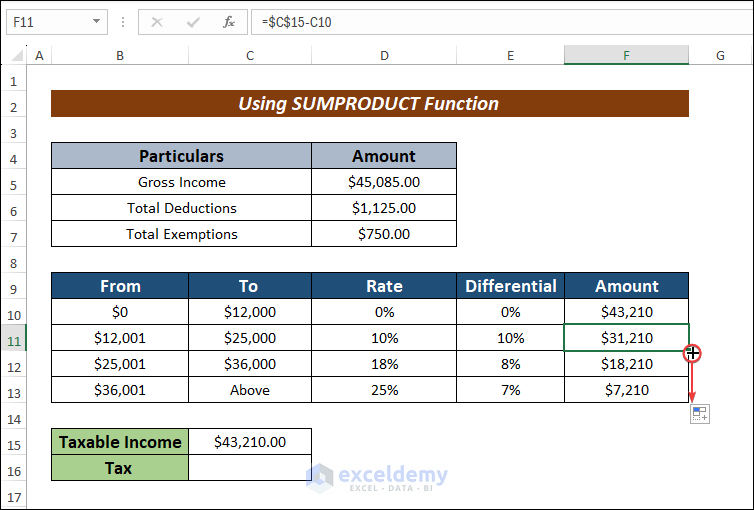Select the '7%' differential cell
The image size is (754, 510).
[x=510, y=390]
